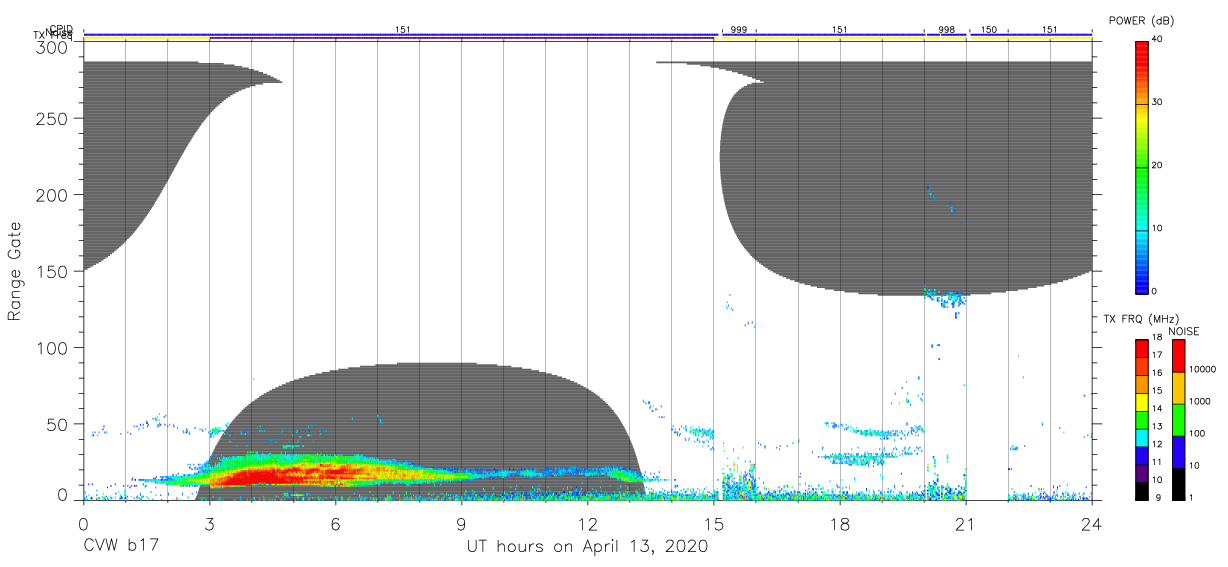Pick the green noise swatch above 100
Viewport: 1228px width, 567px height.
tap(1178, 419)
